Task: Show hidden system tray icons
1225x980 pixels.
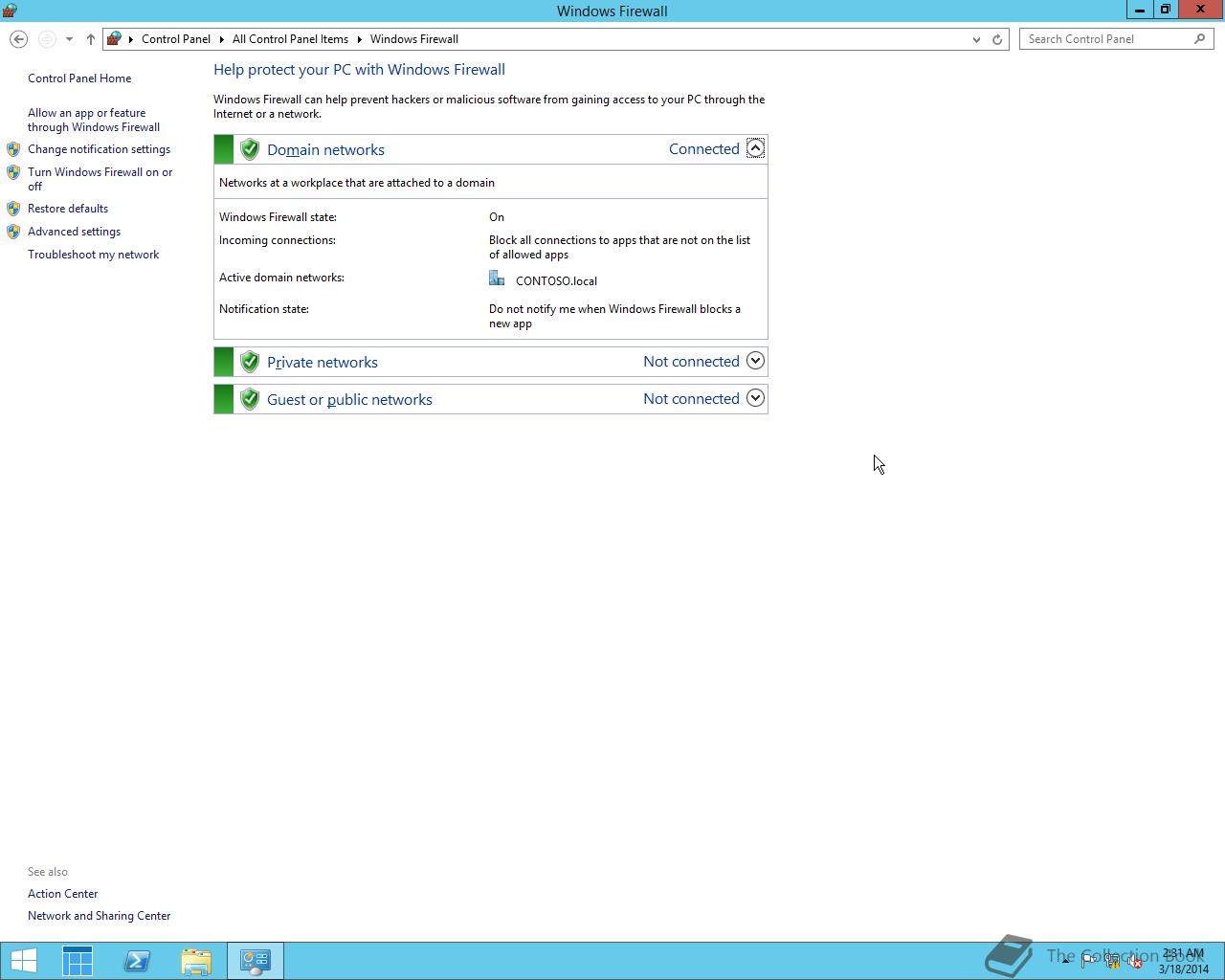Action: 1065,961
